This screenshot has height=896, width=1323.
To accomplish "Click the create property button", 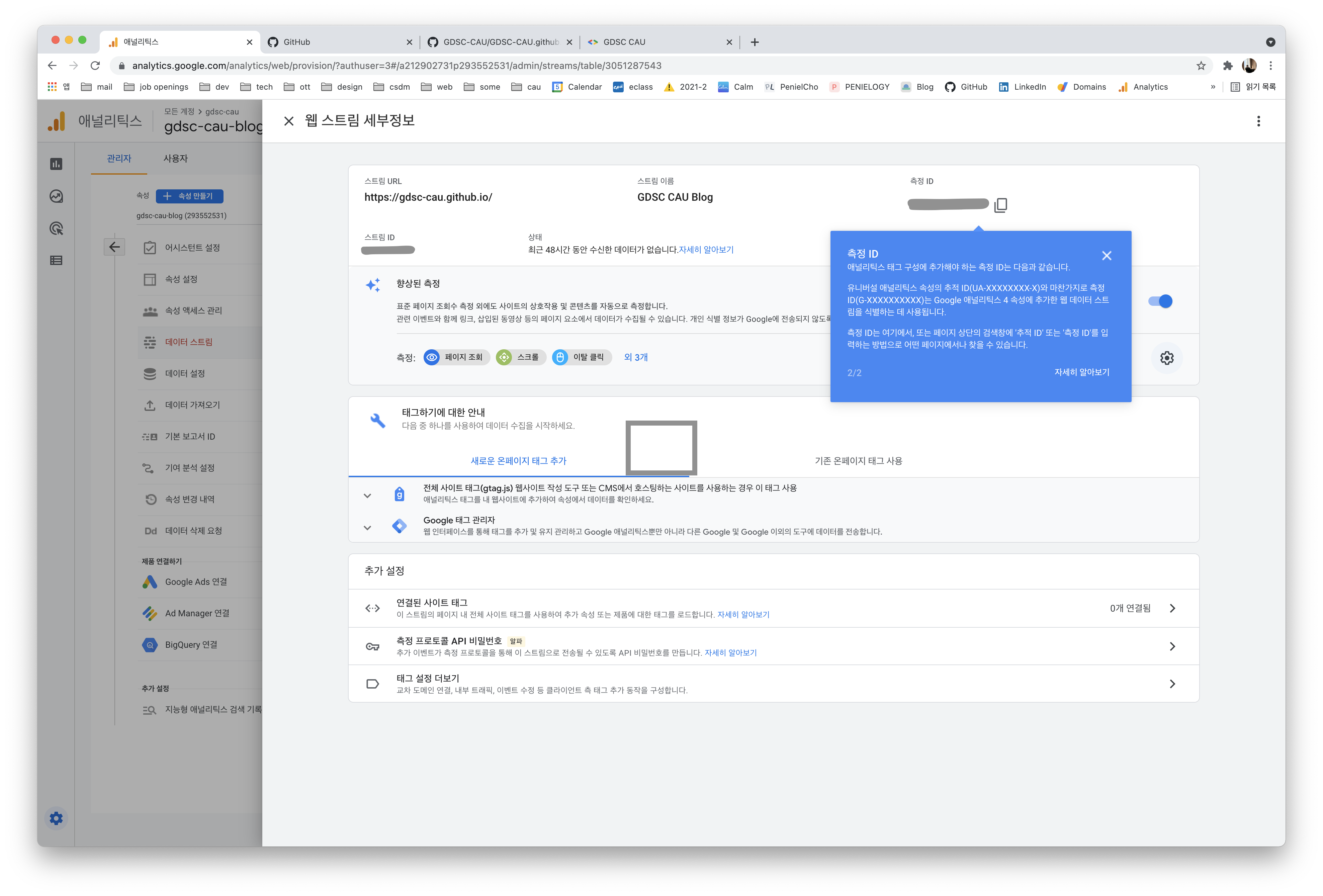I will (x=190, y=196).
